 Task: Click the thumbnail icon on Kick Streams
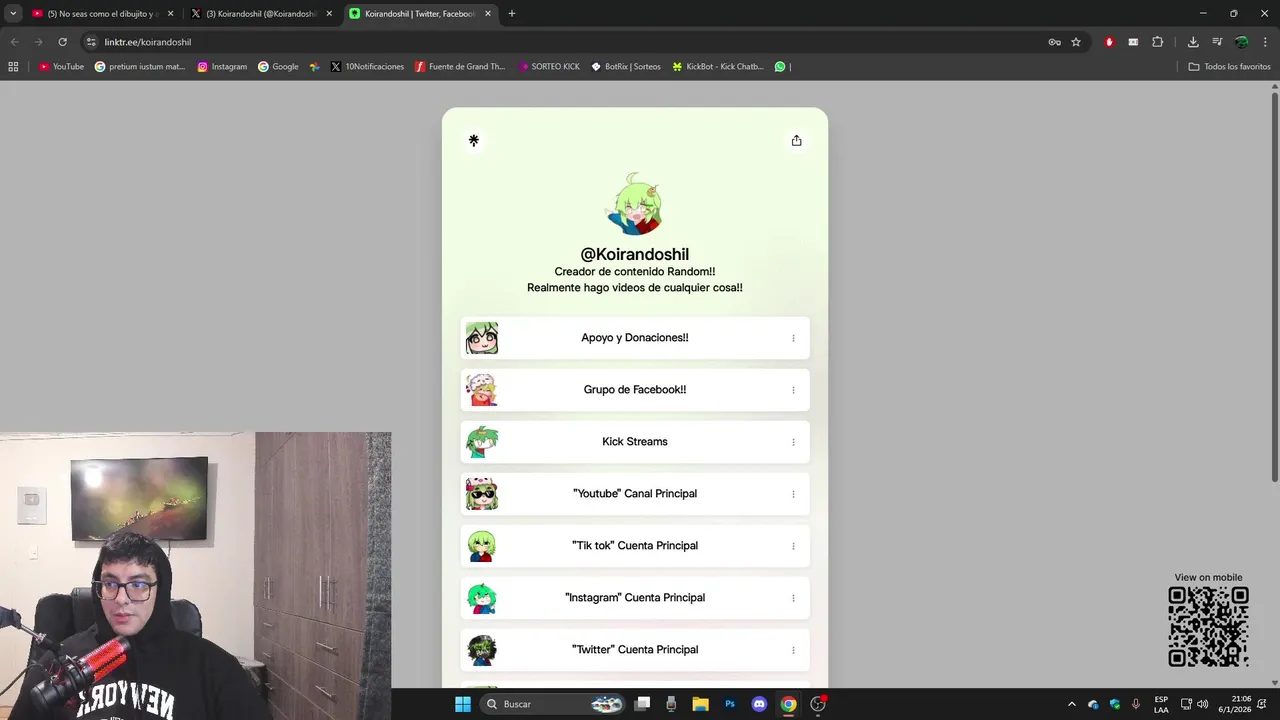pos(482,442)
